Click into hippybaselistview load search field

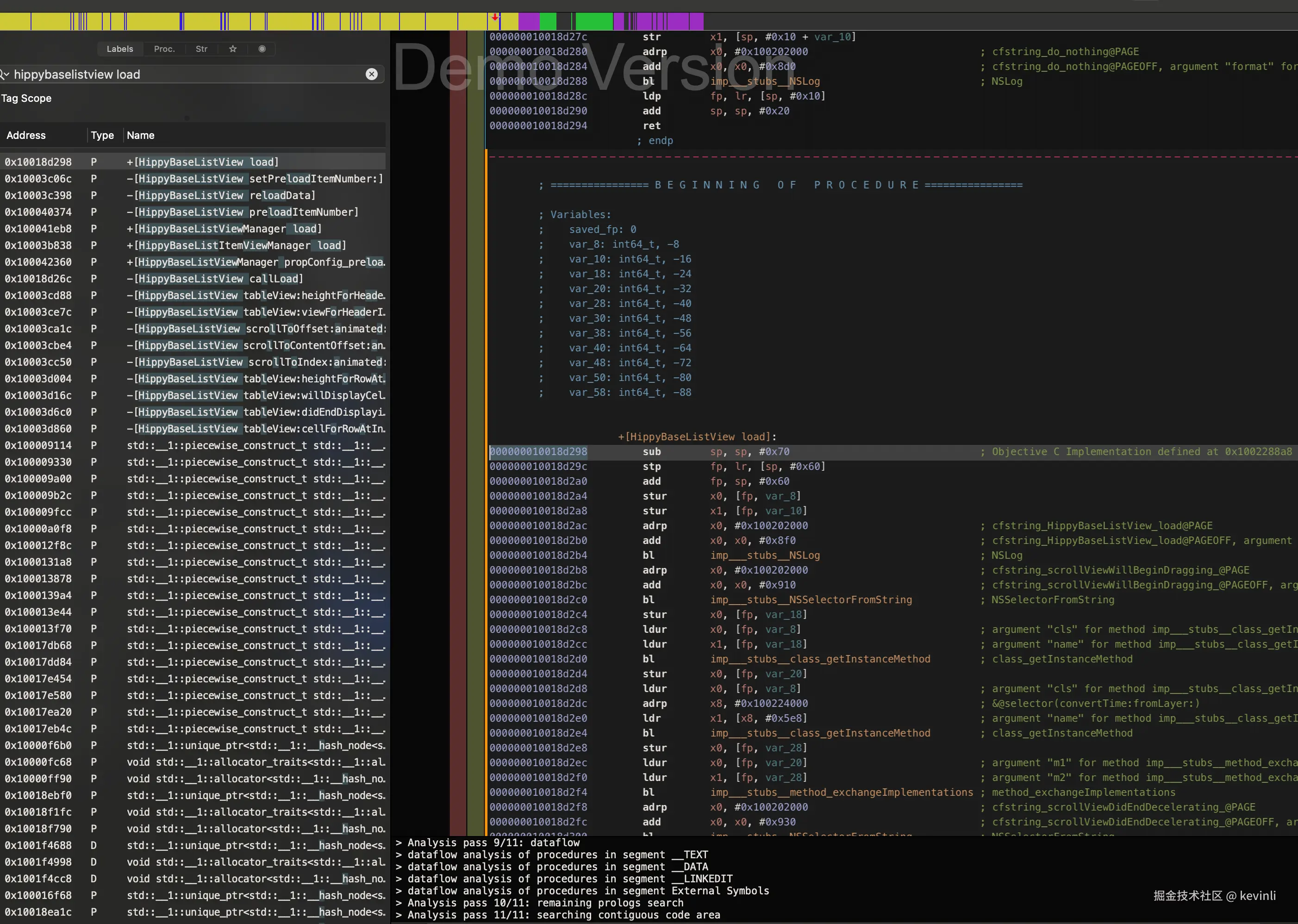[187, 75]
